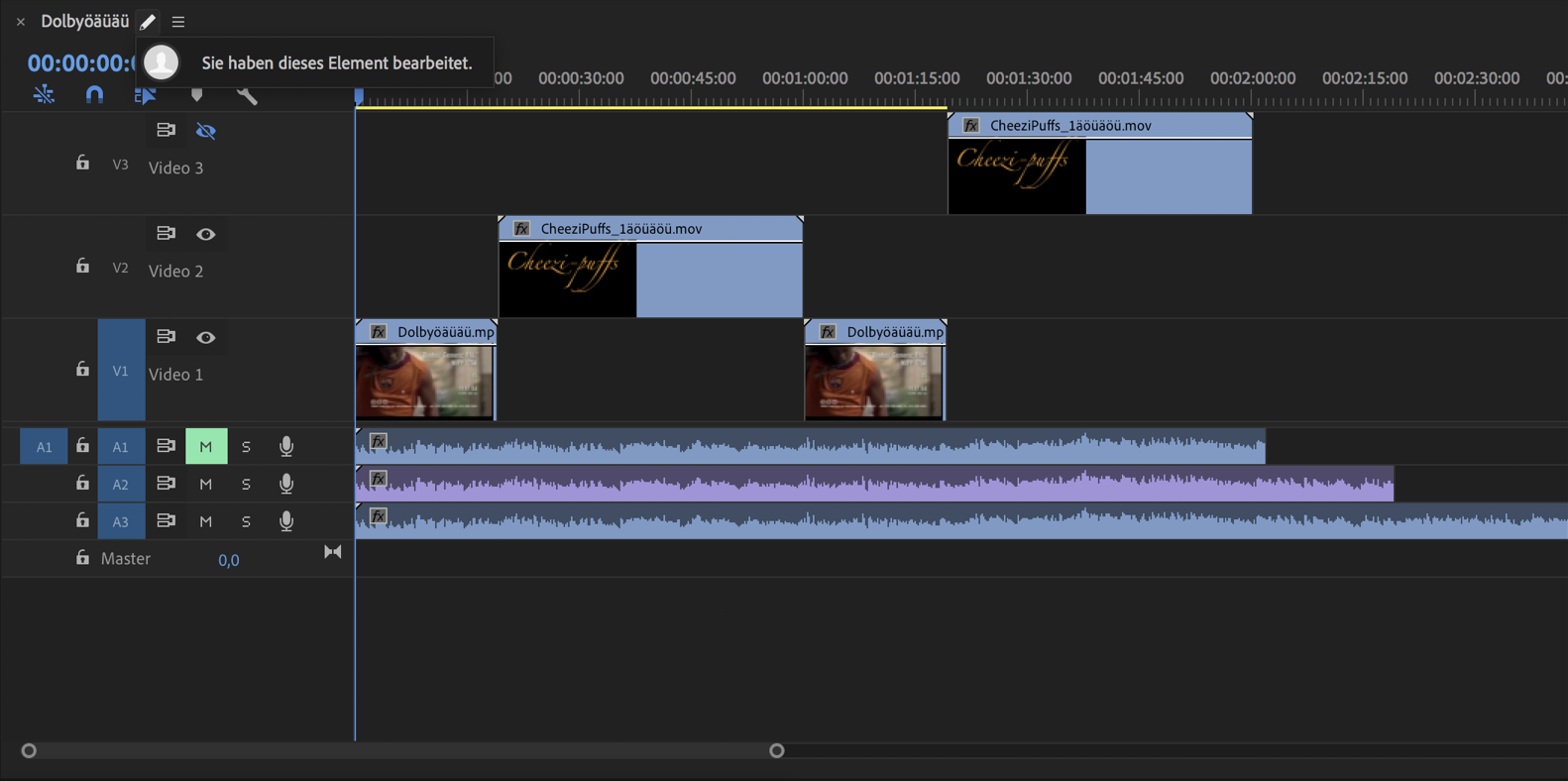Click the right zoom handle of the scrollbar

(777, 750)
